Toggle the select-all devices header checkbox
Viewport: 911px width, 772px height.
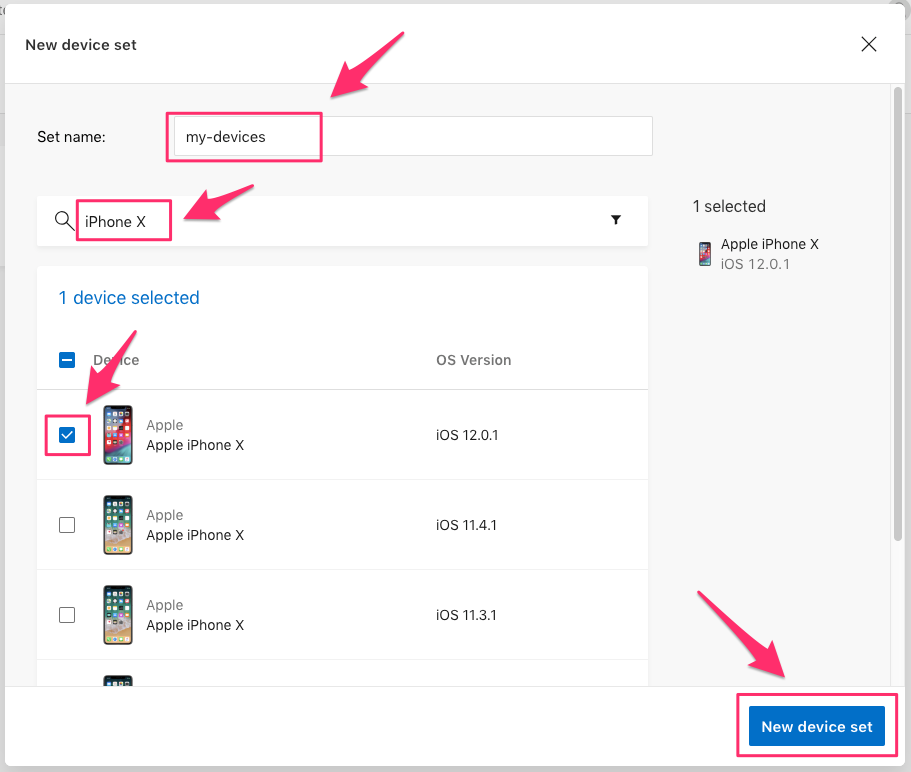[x=67, y=360]
